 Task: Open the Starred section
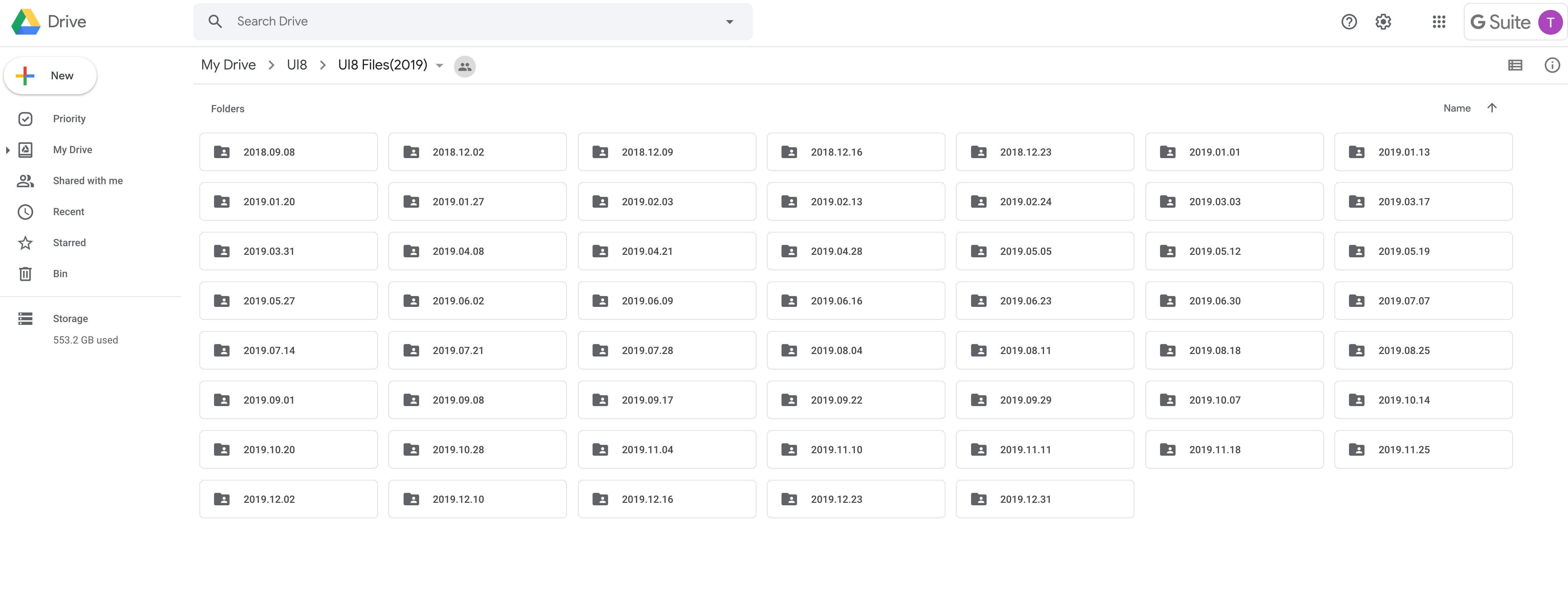click(69, 243)
